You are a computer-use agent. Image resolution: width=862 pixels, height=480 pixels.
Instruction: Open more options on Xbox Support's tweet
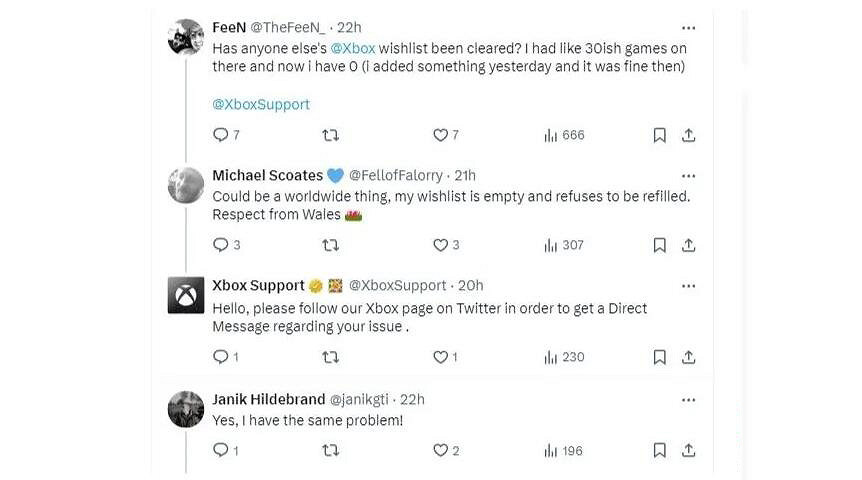[688, 286]
